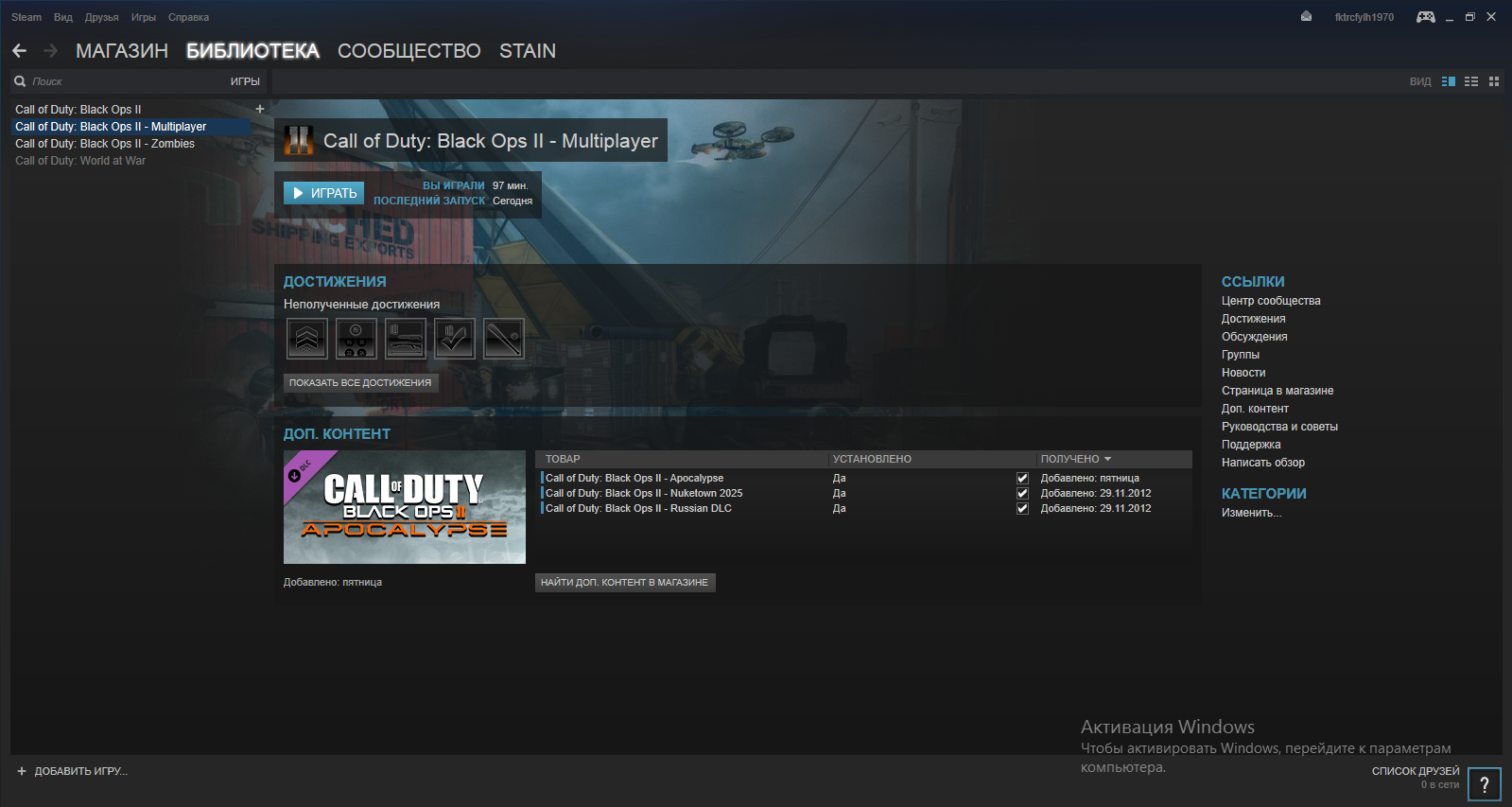Uncheck the installed box for Nuketown 2025
This screenshot has height=807, width=1512.
click(1022, 494)
